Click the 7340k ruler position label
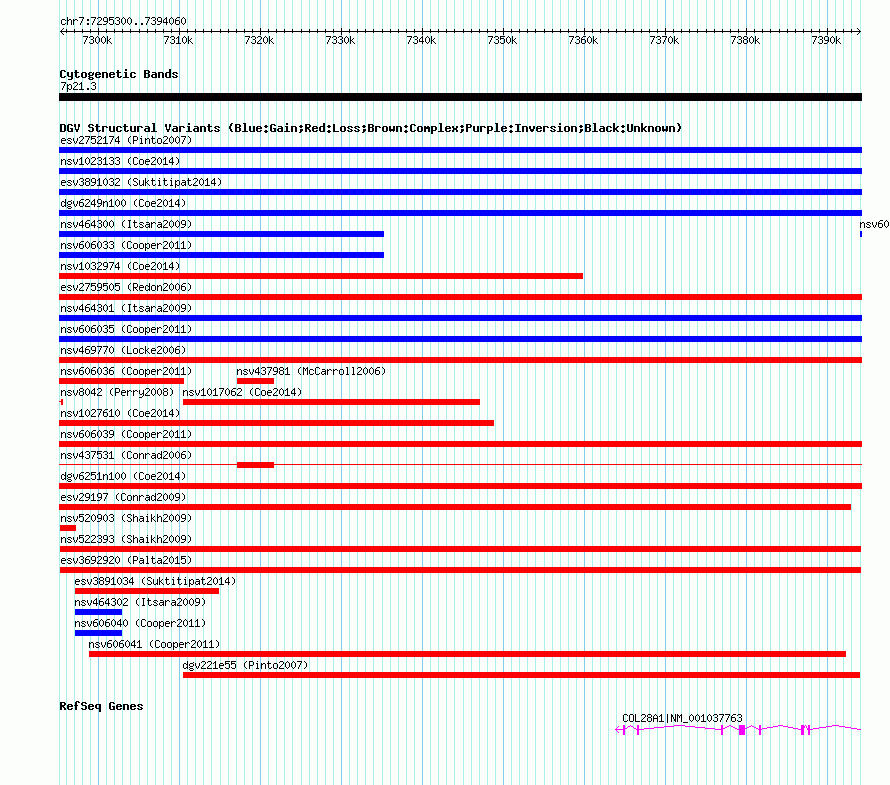 421,40
